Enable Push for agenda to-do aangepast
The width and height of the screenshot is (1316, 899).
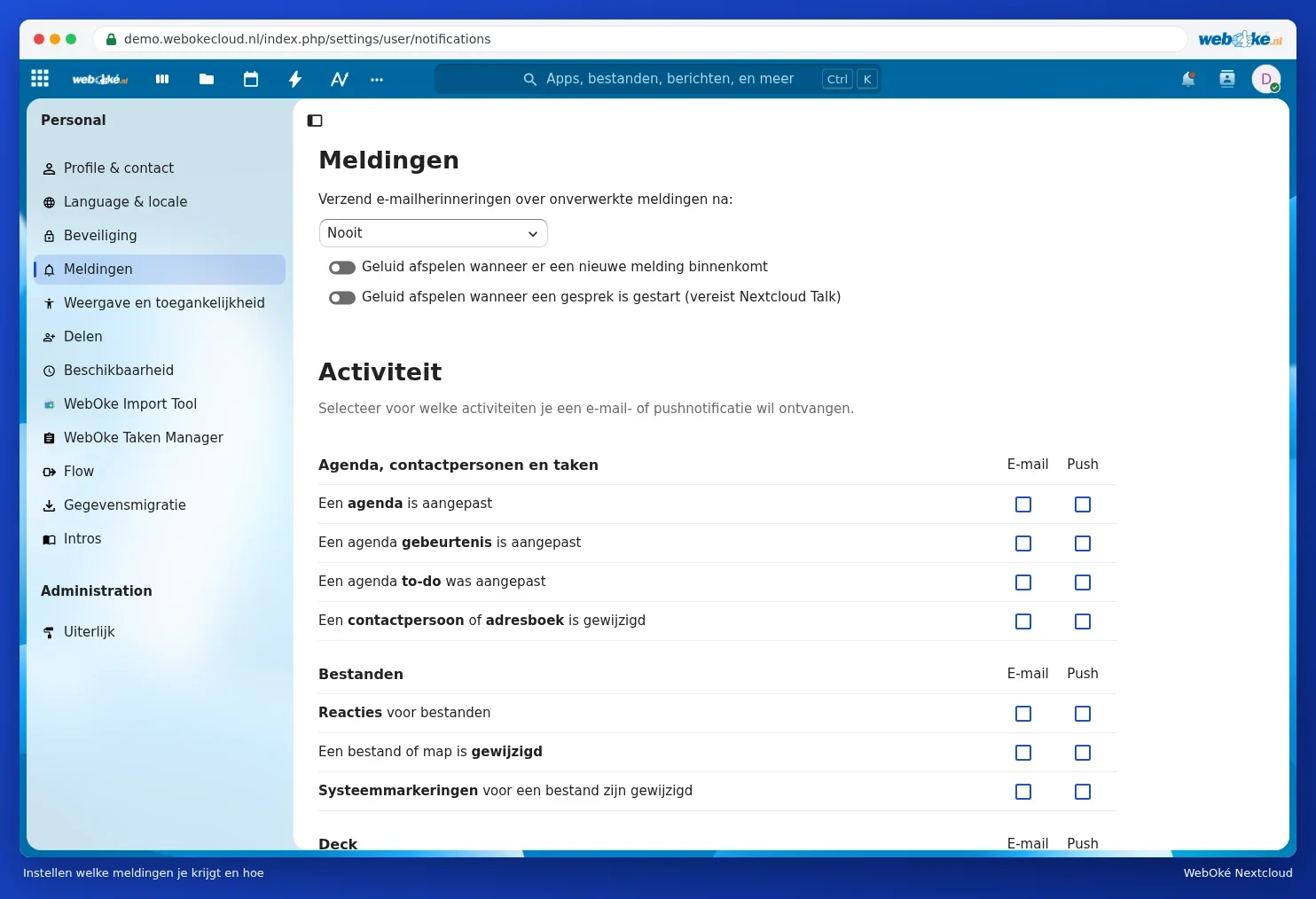tap(1083, 582)
